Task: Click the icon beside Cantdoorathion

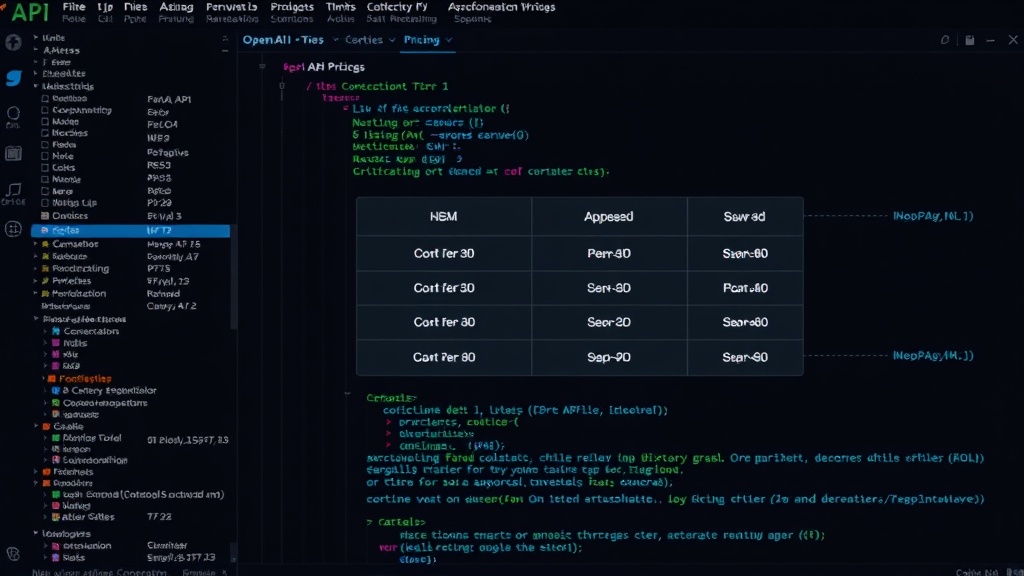Action: point(56,460)
